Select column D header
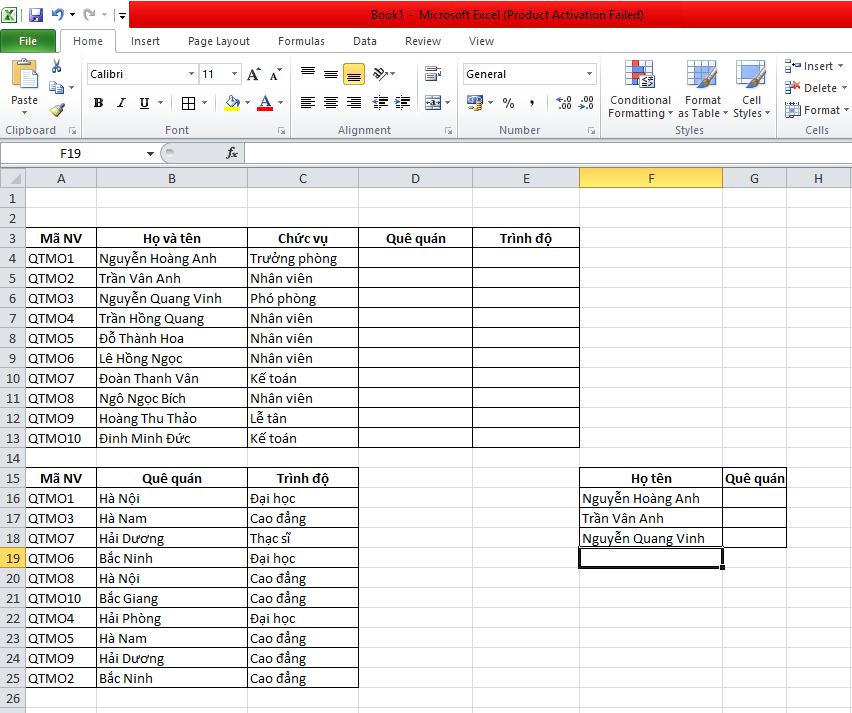 tap(415, 179)
